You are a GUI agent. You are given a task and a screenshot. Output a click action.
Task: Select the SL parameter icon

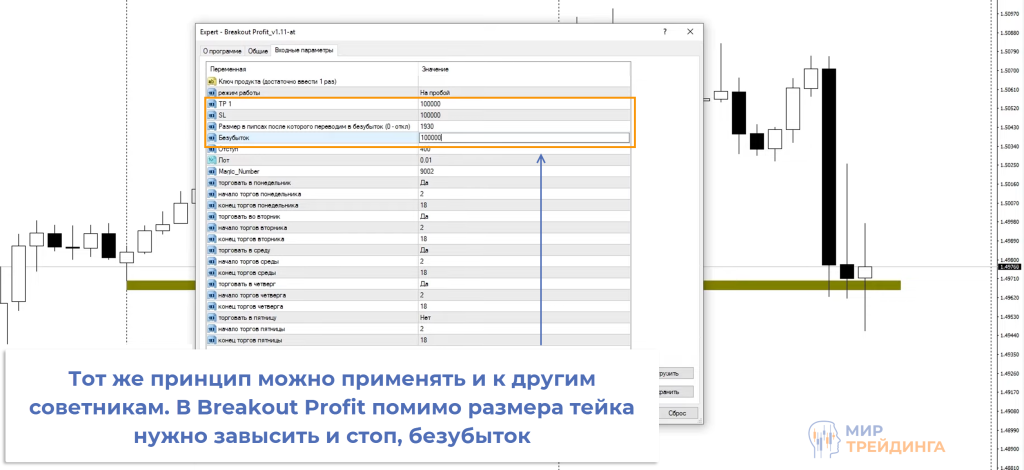[212, 115]
